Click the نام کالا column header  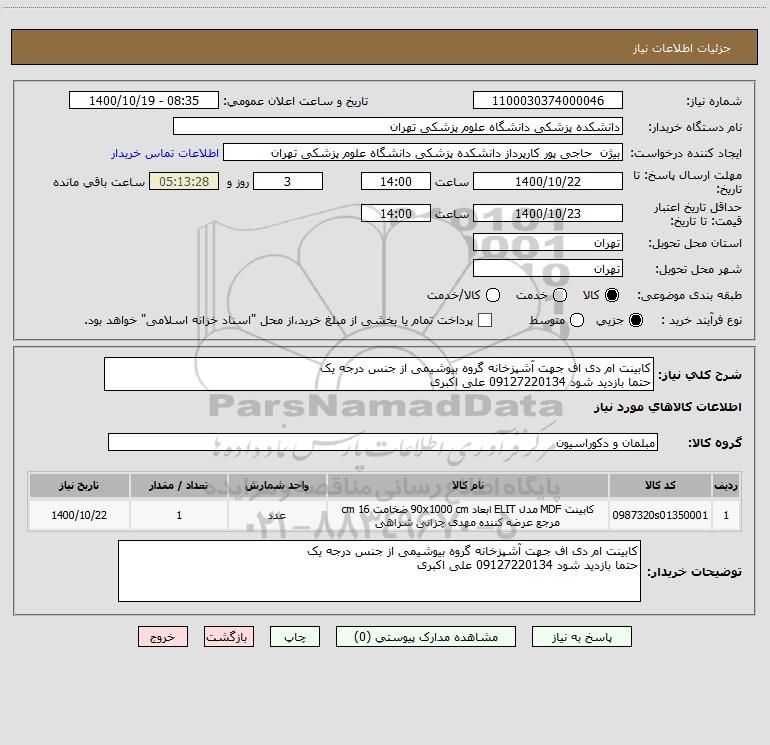tap(468, 486)
